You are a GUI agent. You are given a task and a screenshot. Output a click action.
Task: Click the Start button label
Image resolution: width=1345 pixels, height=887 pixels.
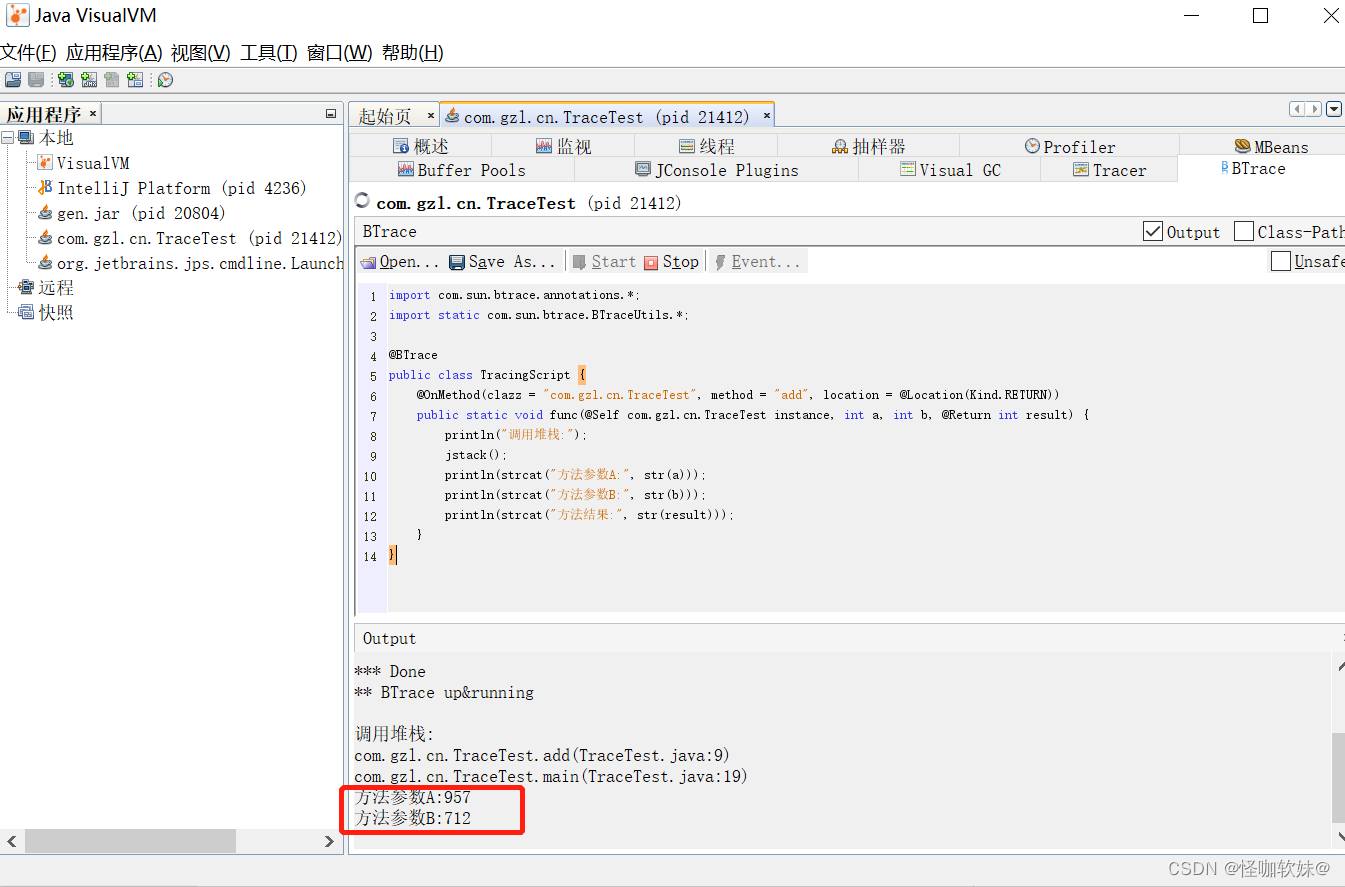pos(613,262)
